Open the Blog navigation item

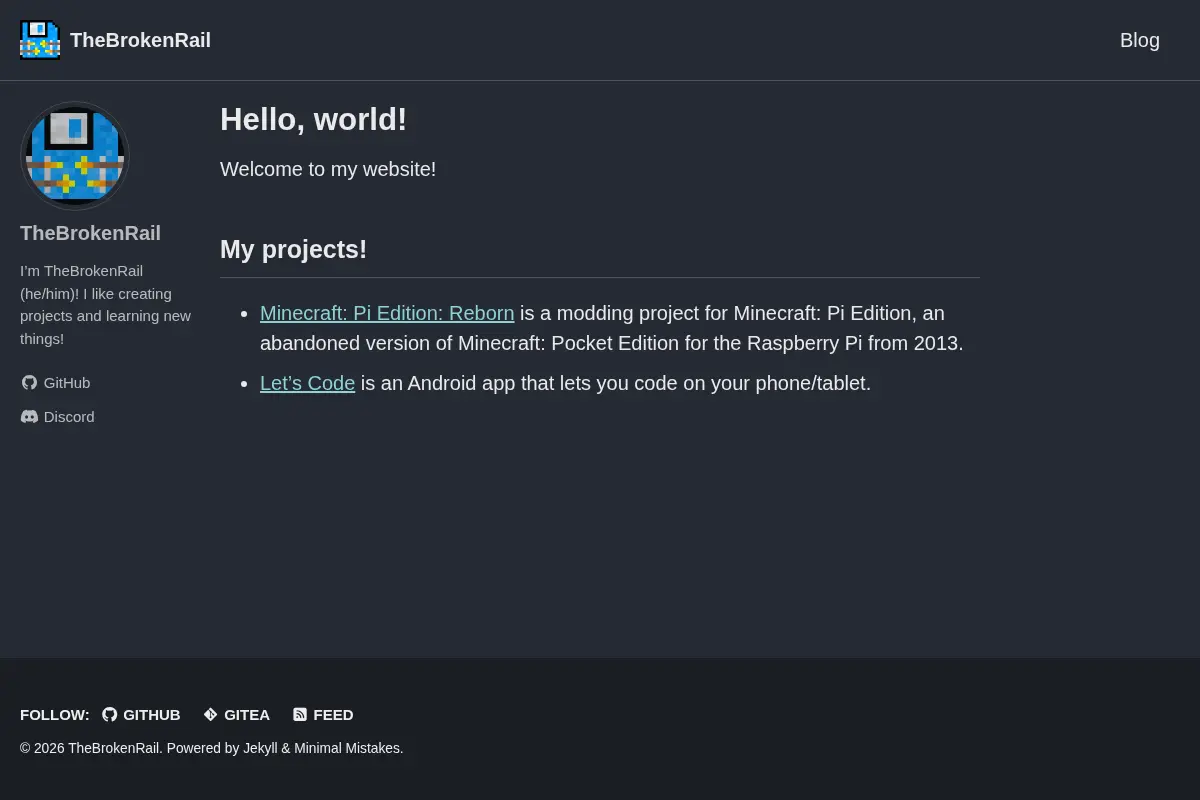click(x=1140, y=40)
